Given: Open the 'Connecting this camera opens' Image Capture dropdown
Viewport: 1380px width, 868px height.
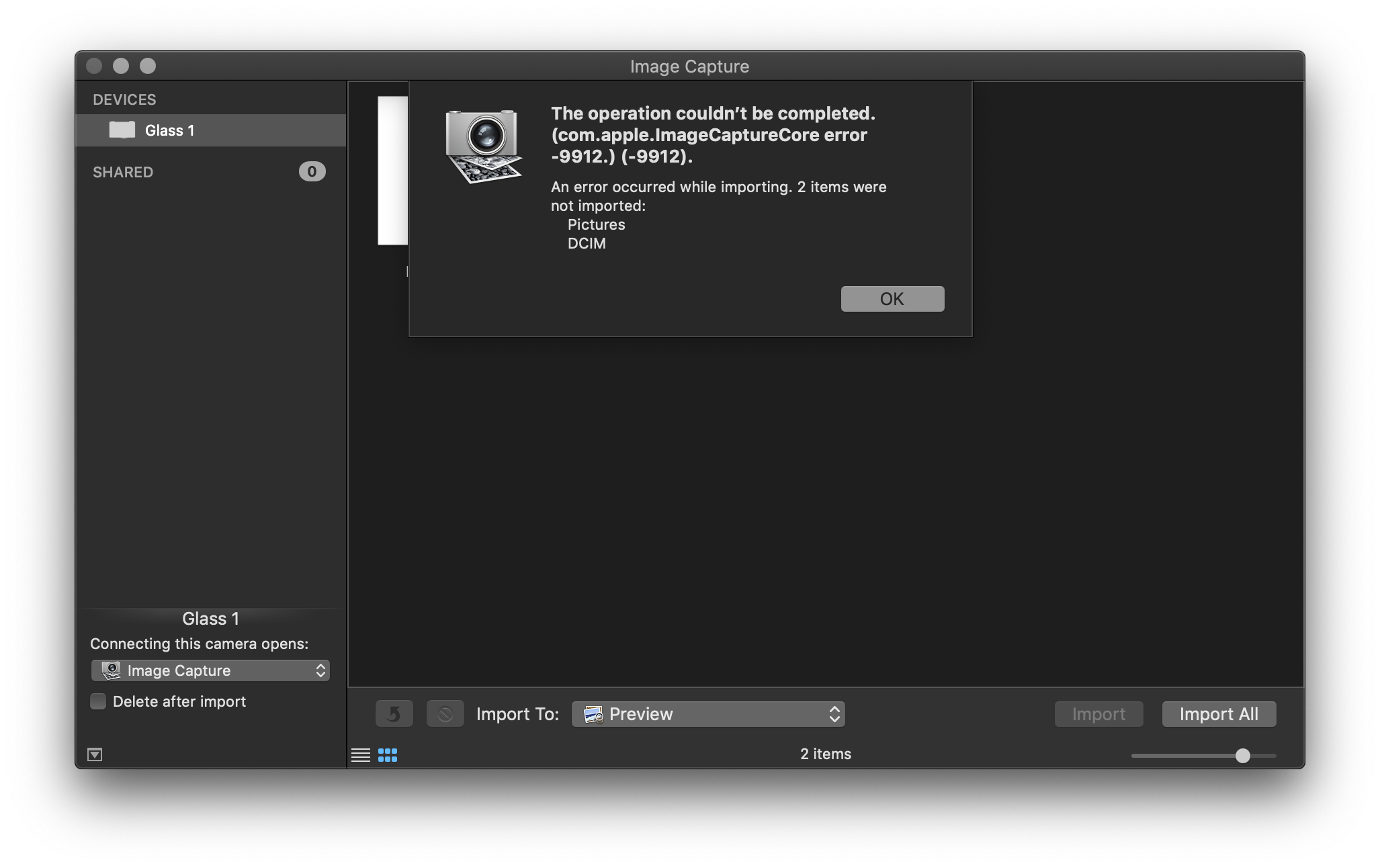Looking at the screenshot, I should (210, 670).
